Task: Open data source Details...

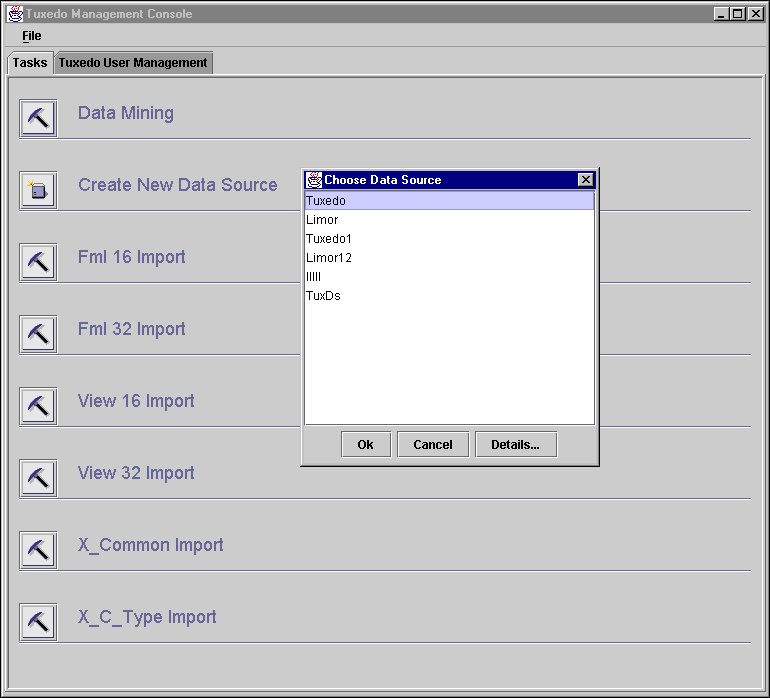Action: tap(516, 445)
